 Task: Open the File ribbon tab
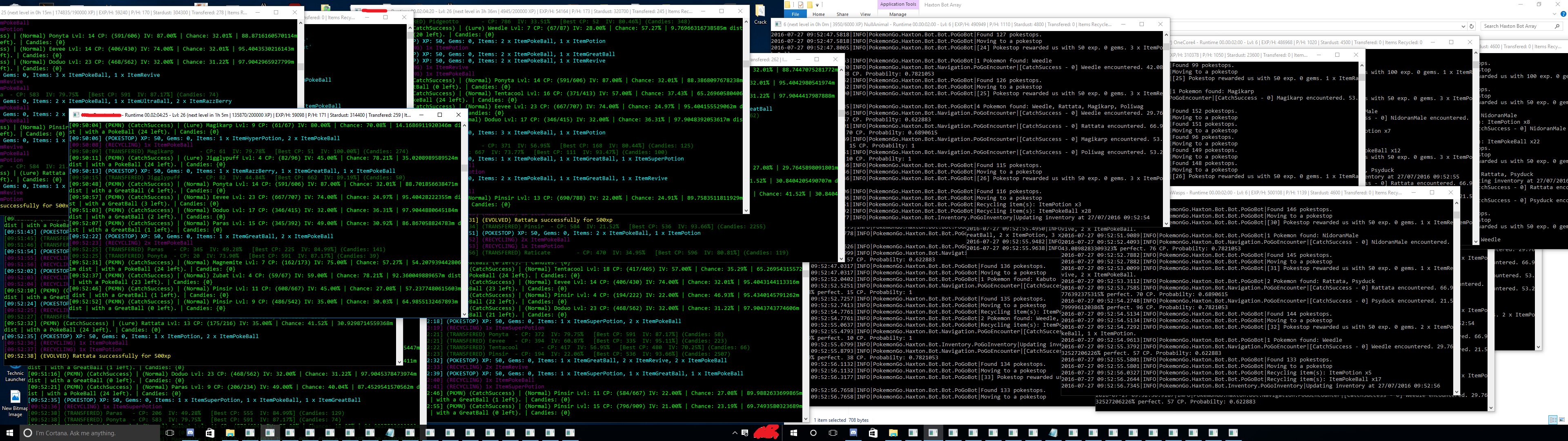(x=795, y=14)
